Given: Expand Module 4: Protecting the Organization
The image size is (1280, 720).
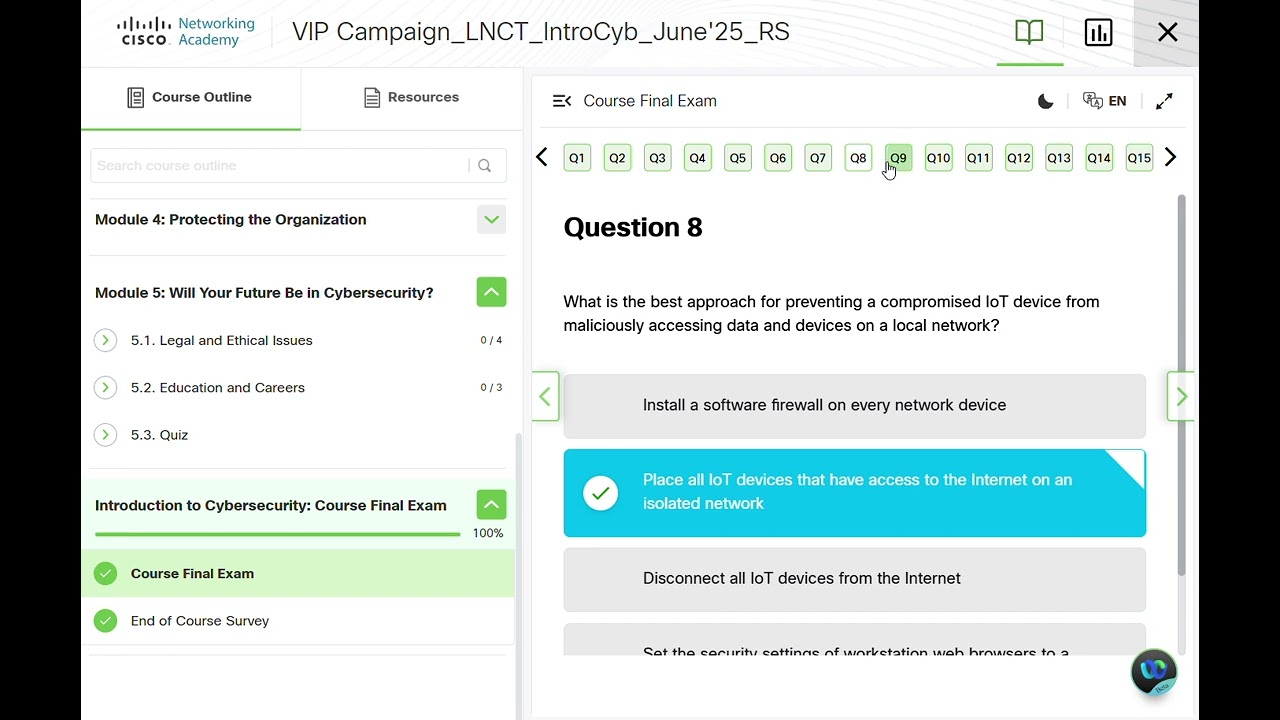Looking at the screenshot, I should pyautogui.click(x=491, y=220).
